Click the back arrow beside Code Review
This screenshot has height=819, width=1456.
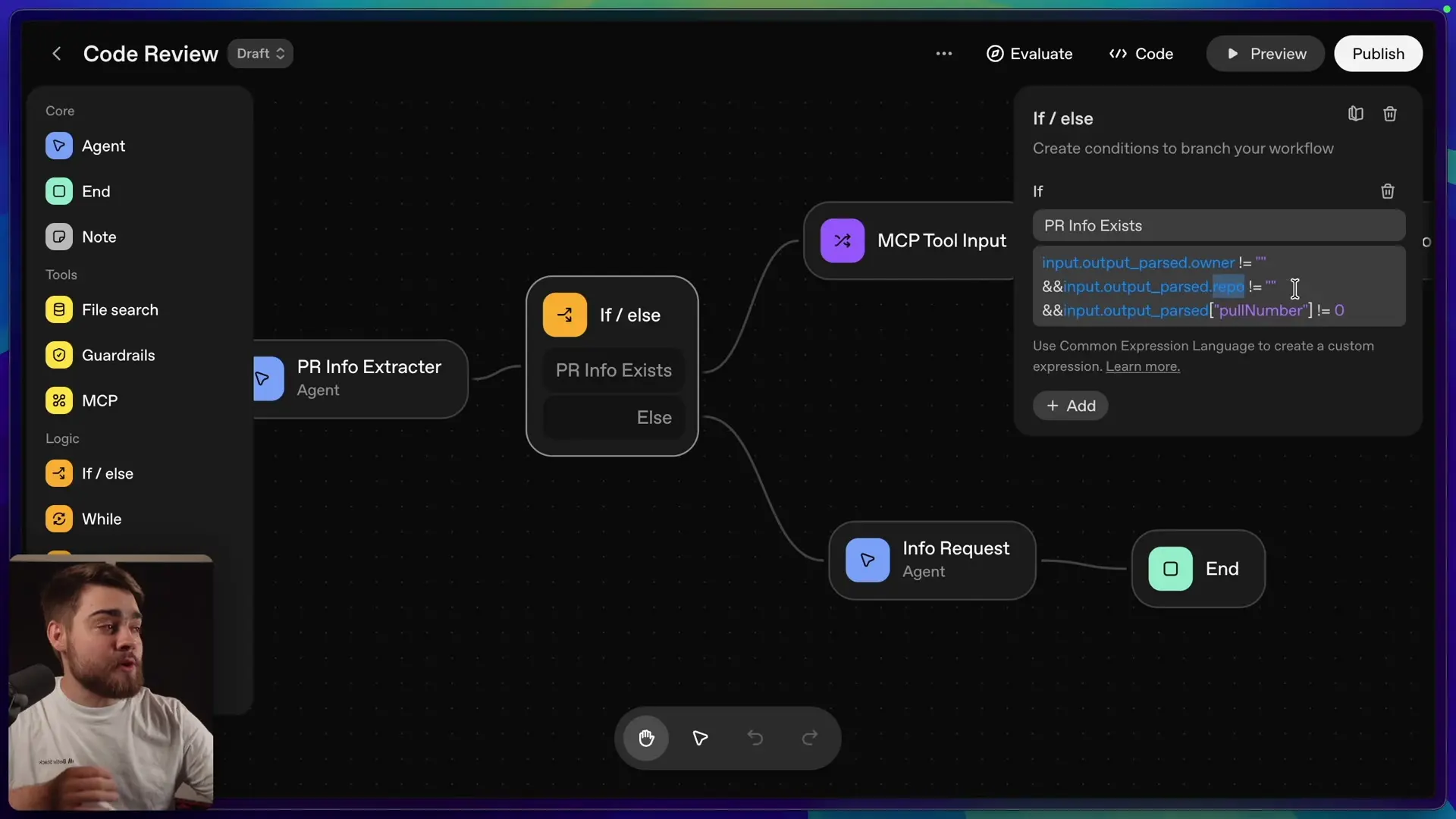[56, 54]
